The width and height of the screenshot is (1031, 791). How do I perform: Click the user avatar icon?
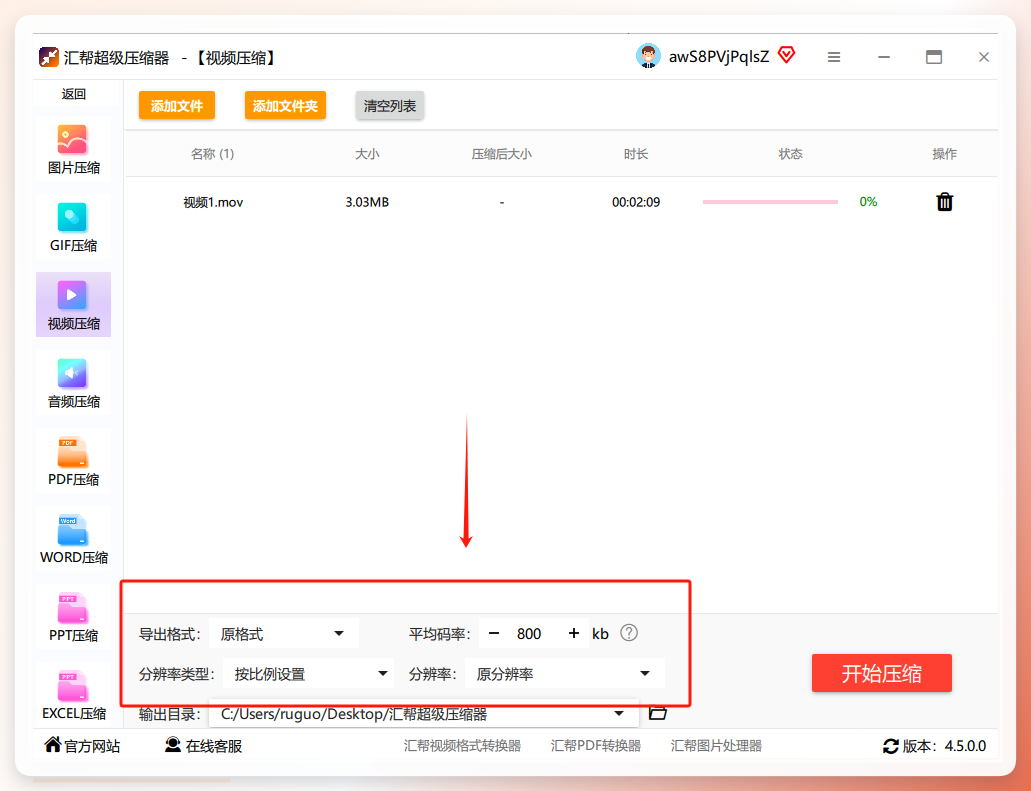pos(648,57)
